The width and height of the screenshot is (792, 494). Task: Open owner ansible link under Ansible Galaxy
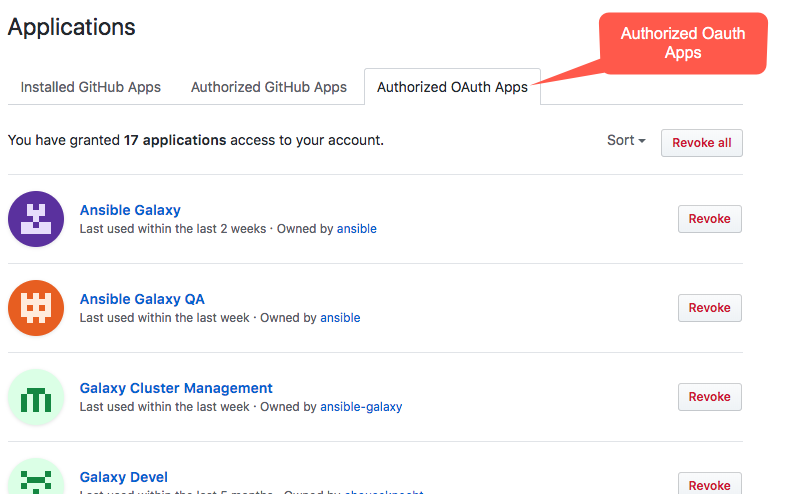click(357, 229)
